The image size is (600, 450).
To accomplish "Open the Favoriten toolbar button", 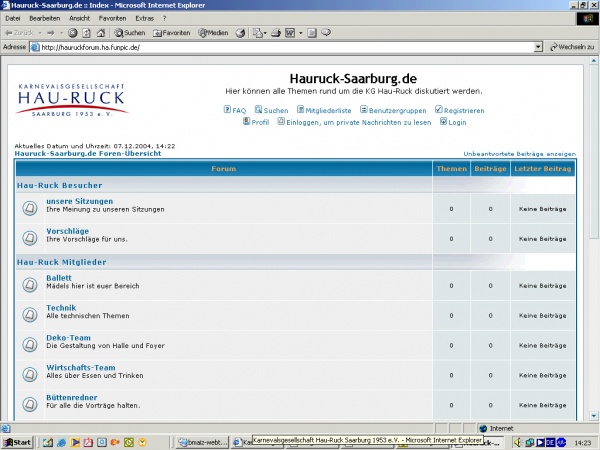I will pyautogui.click(x=171, y=33).
